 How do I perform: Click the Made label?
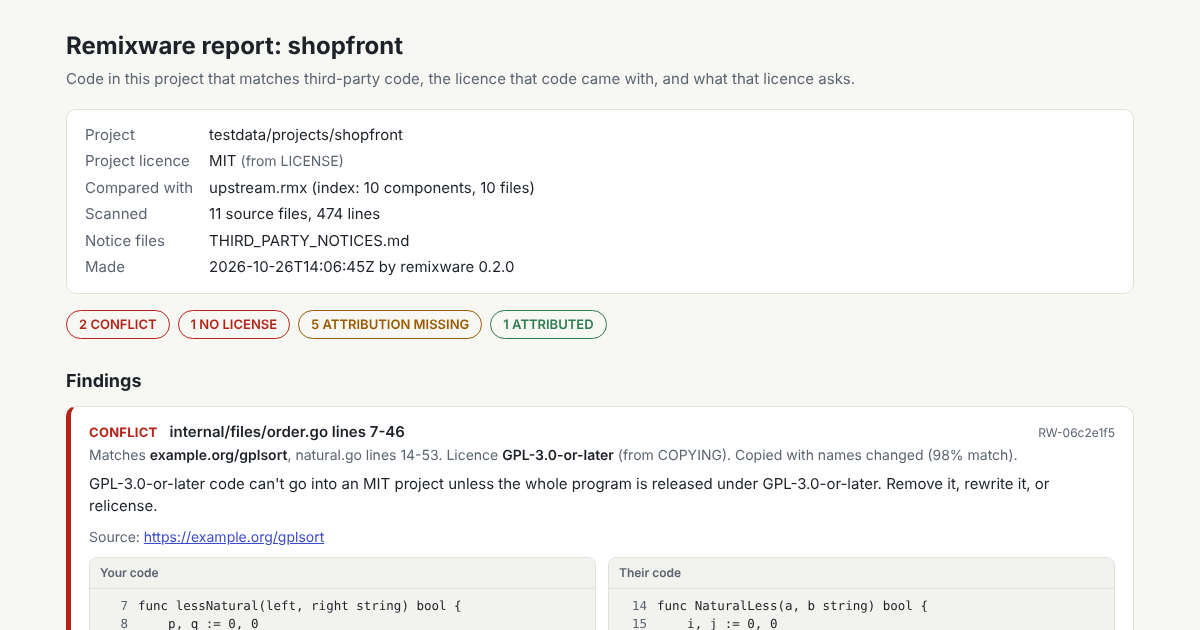(105, 267)
